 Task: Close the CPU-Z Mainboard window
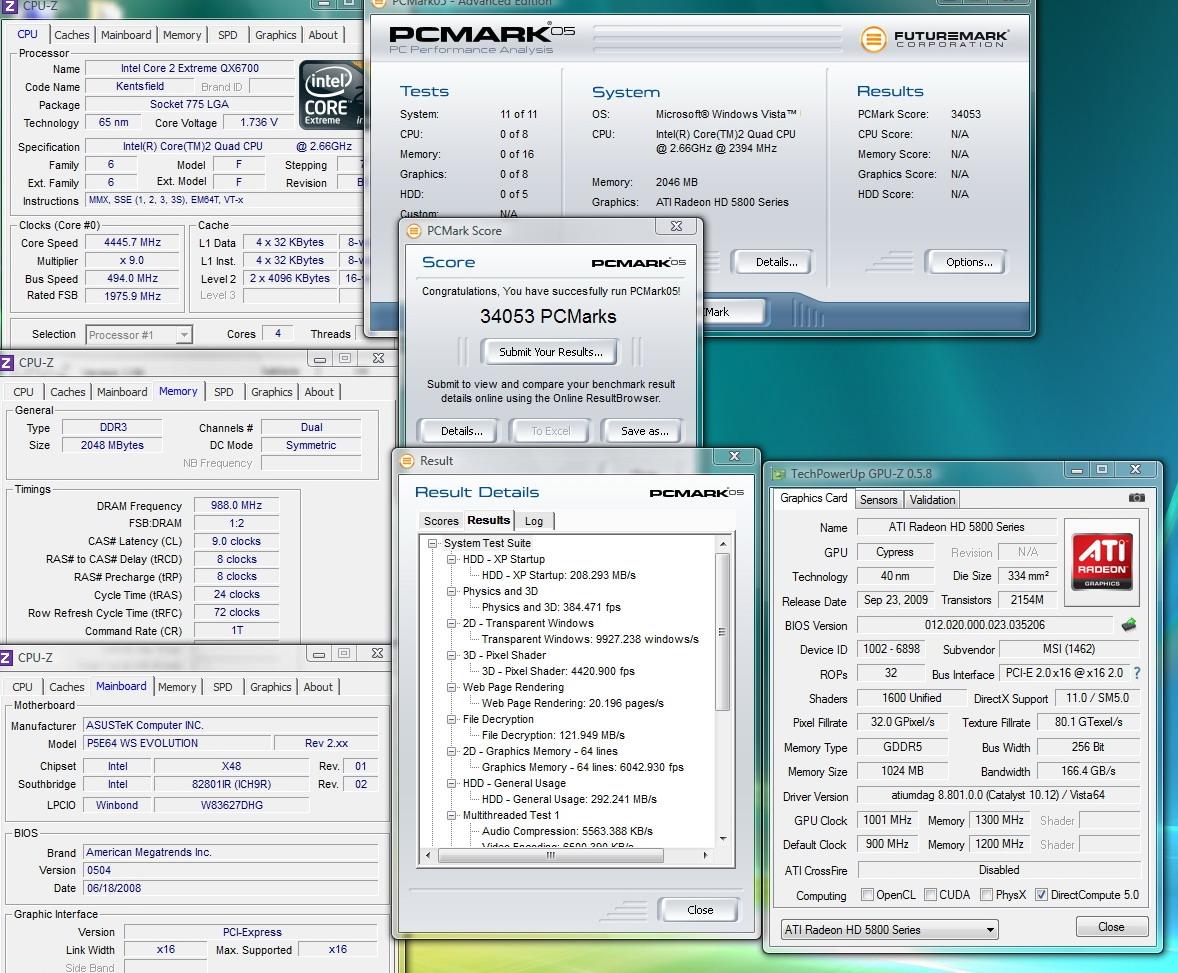(377, 654)
